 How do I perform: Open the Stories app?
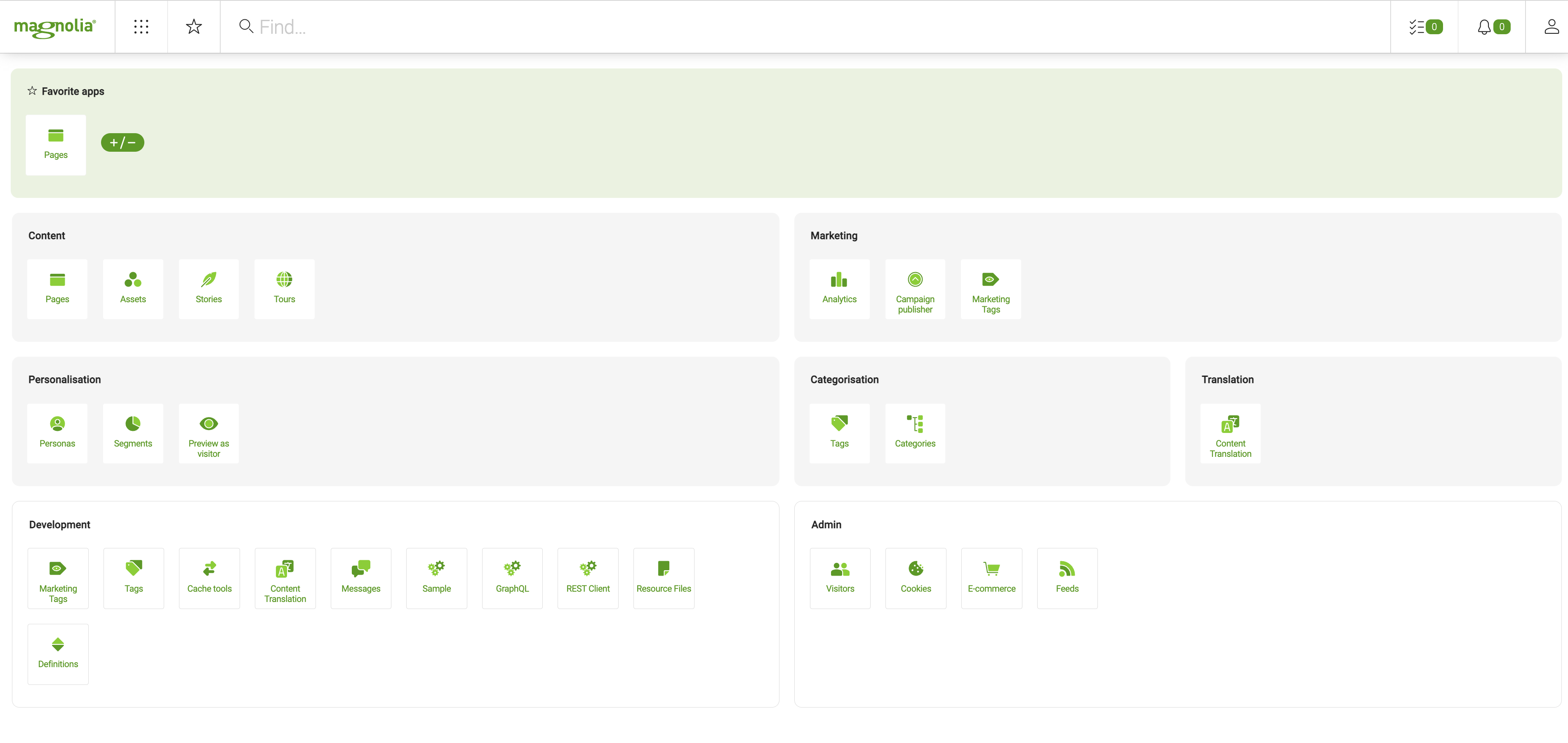pos(208,289)
